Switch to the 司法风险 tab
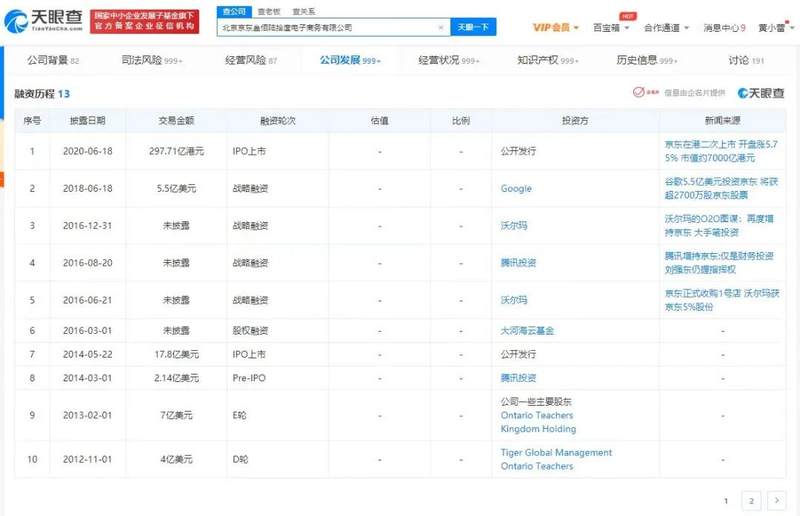The image size is (800, 516). tap(152, 60)
